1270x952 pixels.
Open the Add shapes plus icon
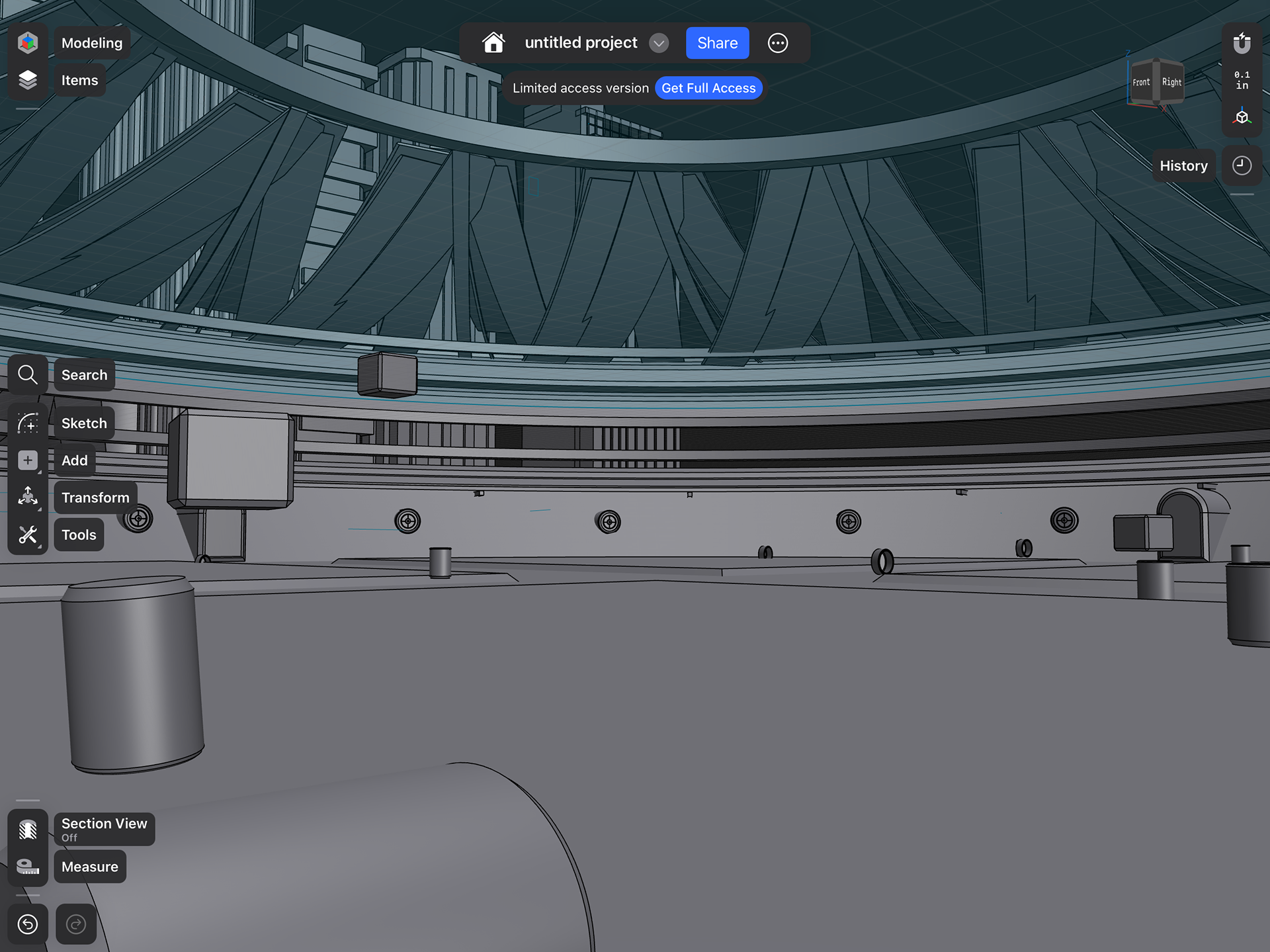coord(28,460)
